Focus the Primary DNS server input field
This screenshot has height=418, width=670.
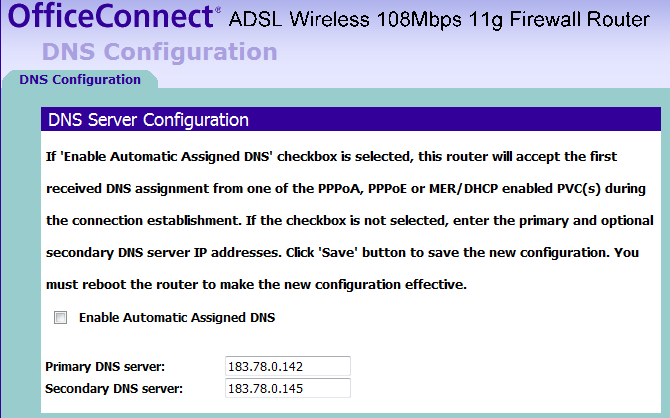tap(288, 367)
